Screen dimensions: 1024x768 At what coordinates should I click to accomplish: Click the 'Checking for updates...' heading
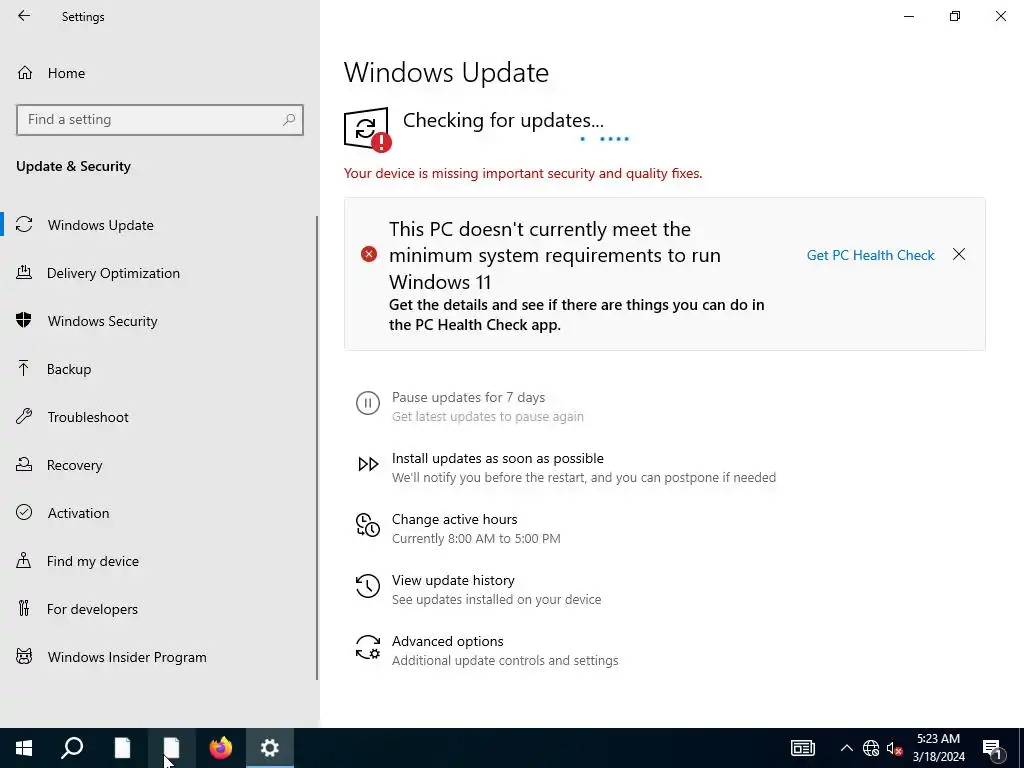coord(503,120)
